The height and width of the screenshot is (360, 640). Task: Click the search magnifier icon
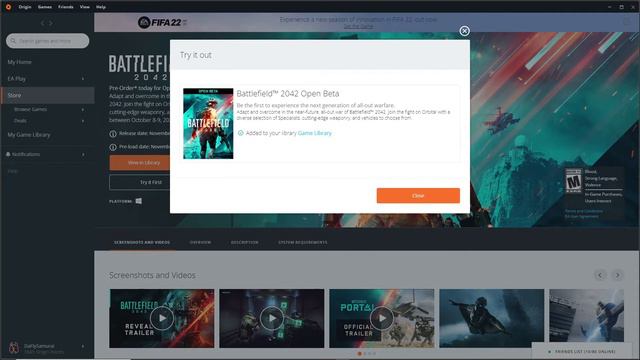point(13,41)
